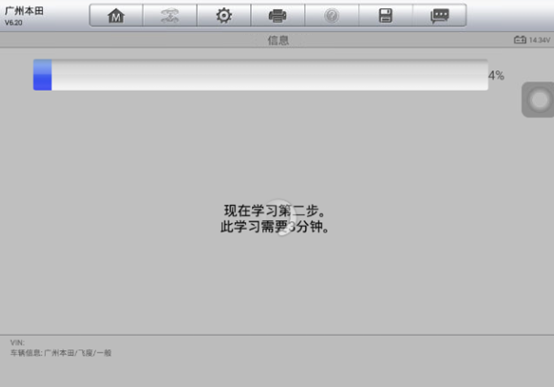
Task: Click the 14.34V voltage reading
Action: (x=540, y=40)
